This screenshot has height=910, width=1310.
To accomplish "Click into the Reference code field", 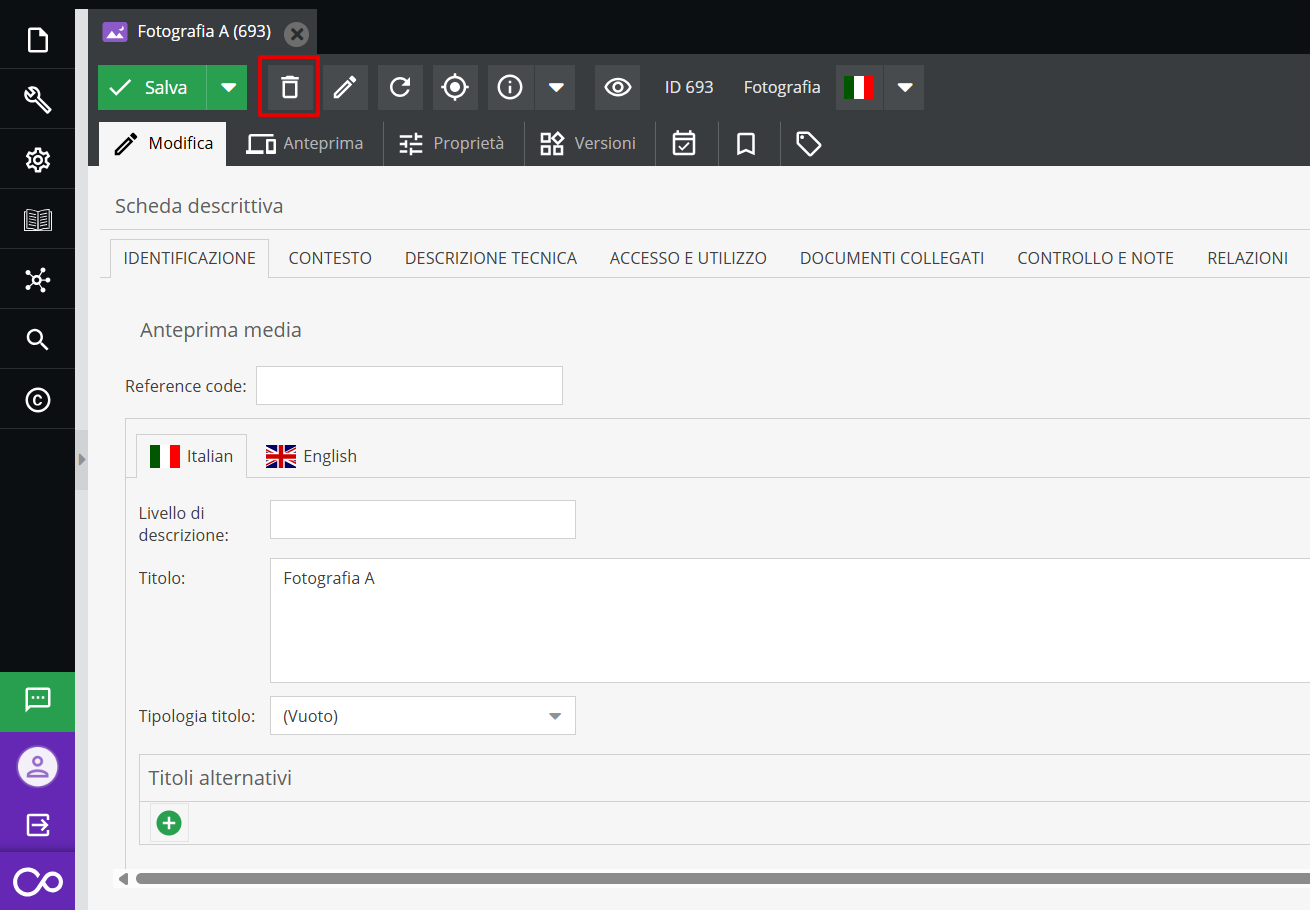I will point(409,386).
